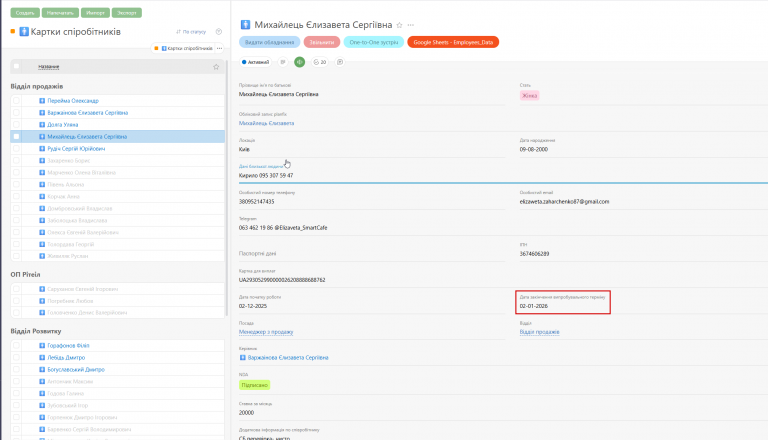Click the green round avatar icon in card toolbar
Image resolution: width=768 pixels, height=440 pixels.
tap(300, 62)
